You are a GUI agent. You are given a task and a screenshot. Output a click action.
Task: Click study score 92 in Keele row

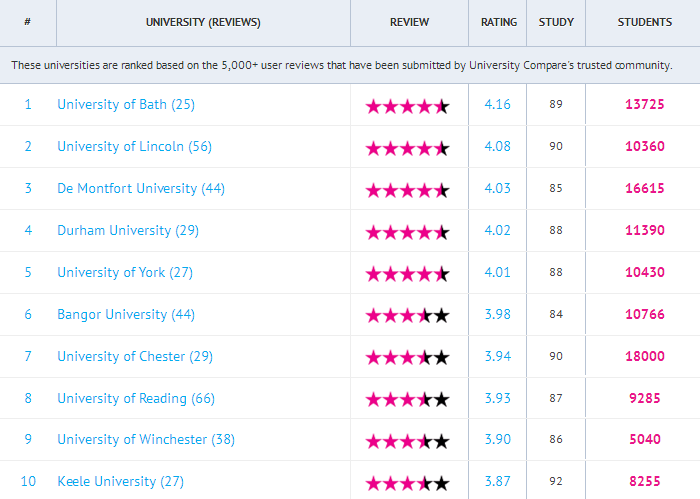(556, 481)
